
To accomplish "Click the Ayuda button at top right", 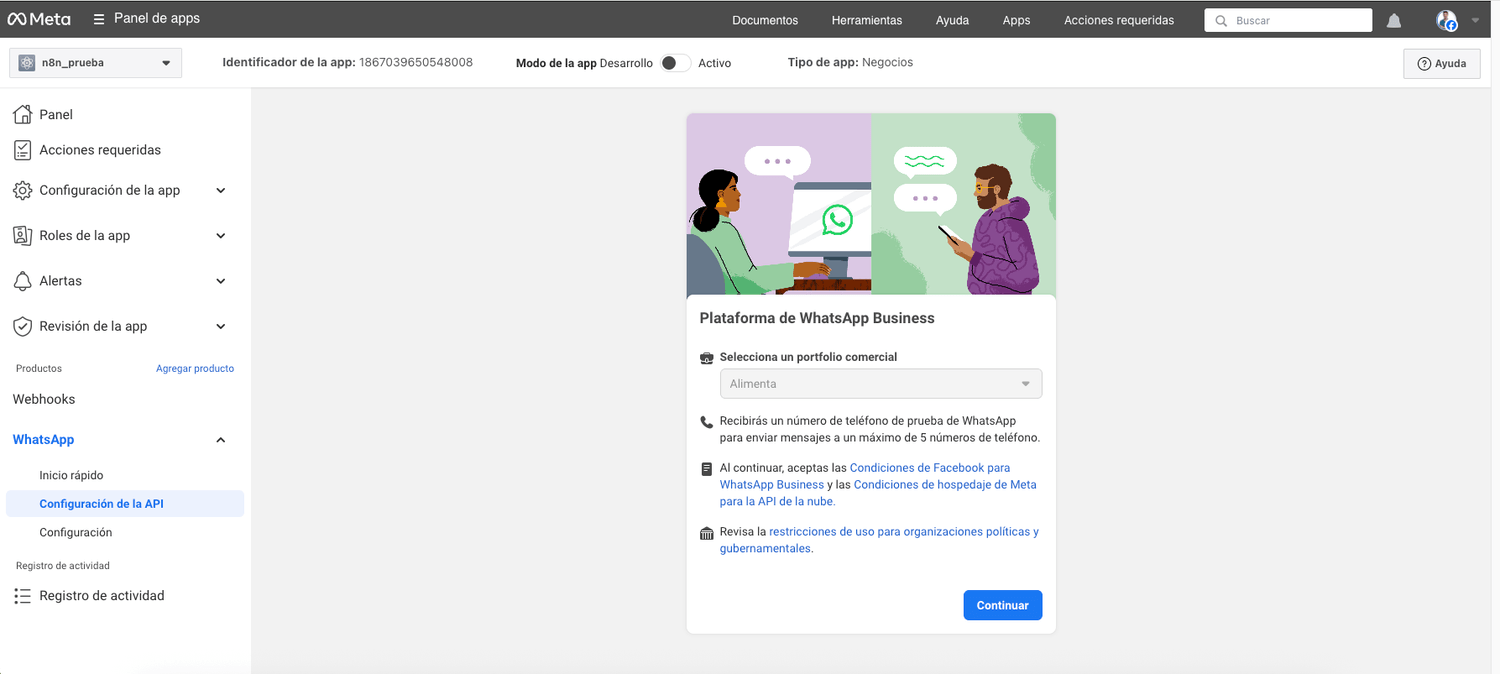I will pos(1442,63).
